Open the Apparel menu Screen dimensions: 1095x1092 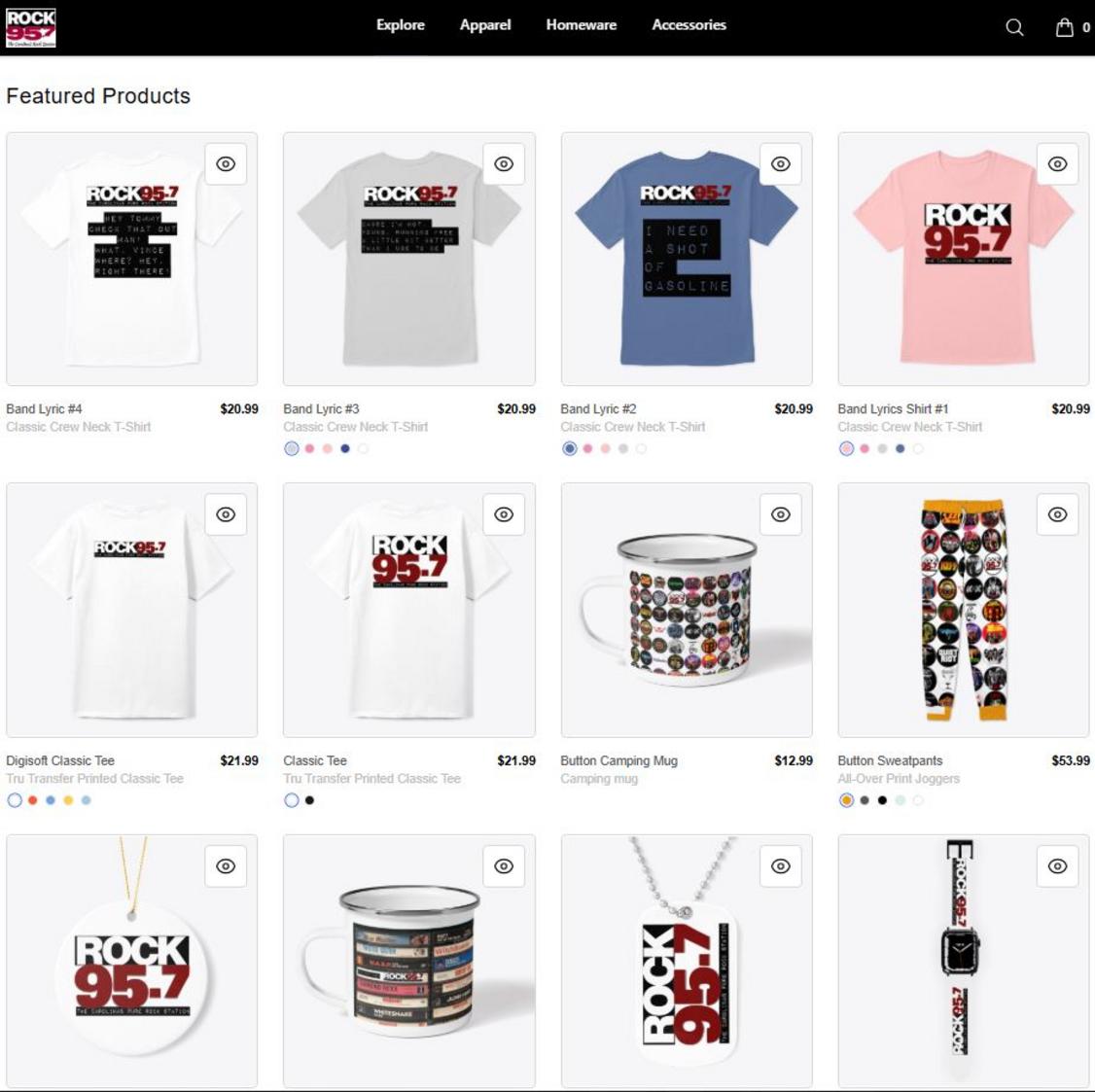pos(484,25)
